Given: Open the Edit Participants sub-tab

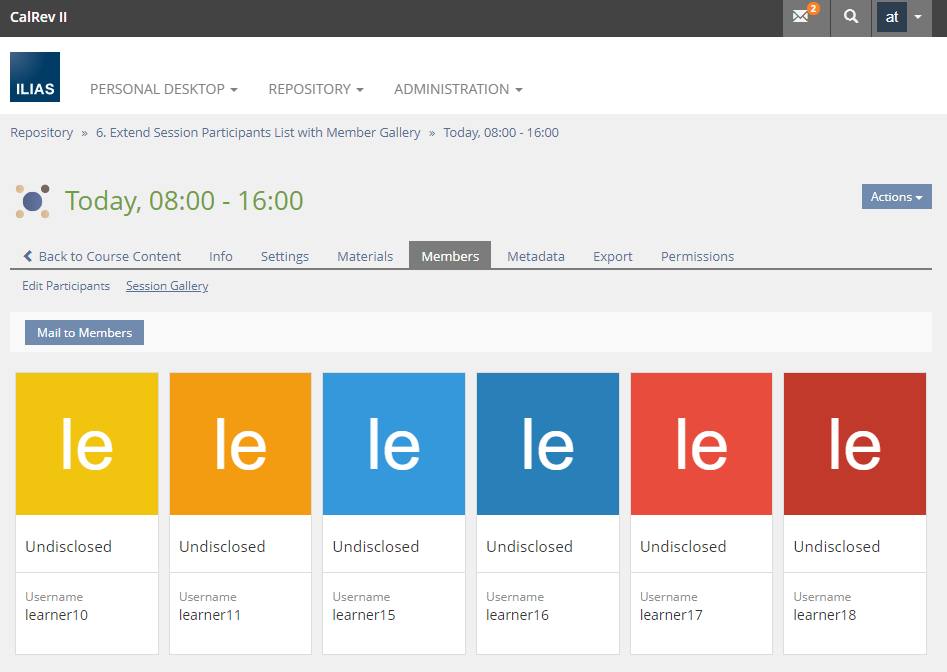Looking at the screenshot, I should pyautogui.click(x=66, y=286).
